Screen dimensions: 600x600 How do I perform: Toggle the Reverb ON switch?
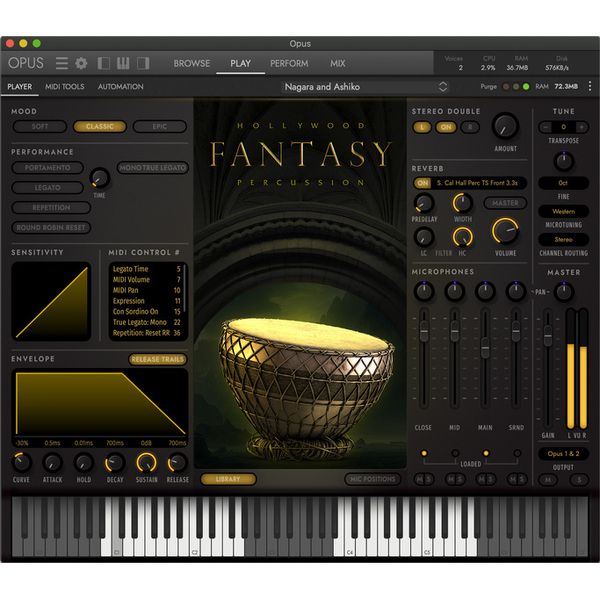click(422, 183)
